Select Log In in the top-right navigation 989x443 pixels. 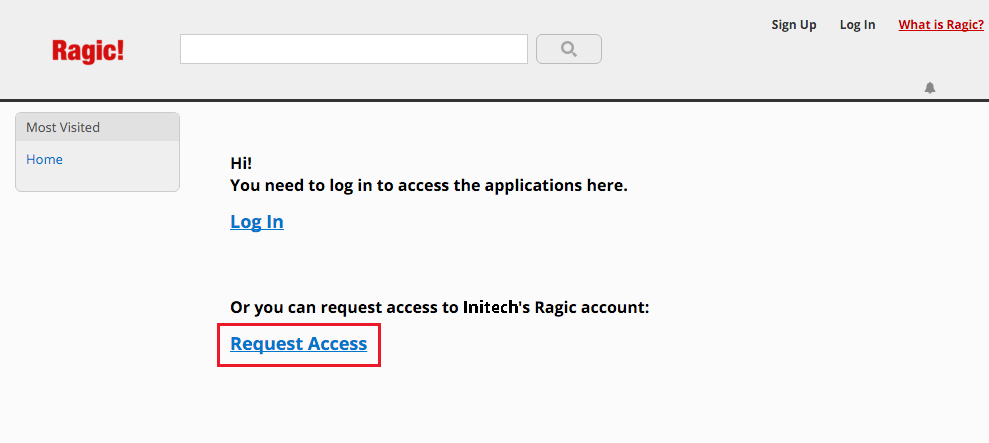pyautogui.click(x=857, y=25)
